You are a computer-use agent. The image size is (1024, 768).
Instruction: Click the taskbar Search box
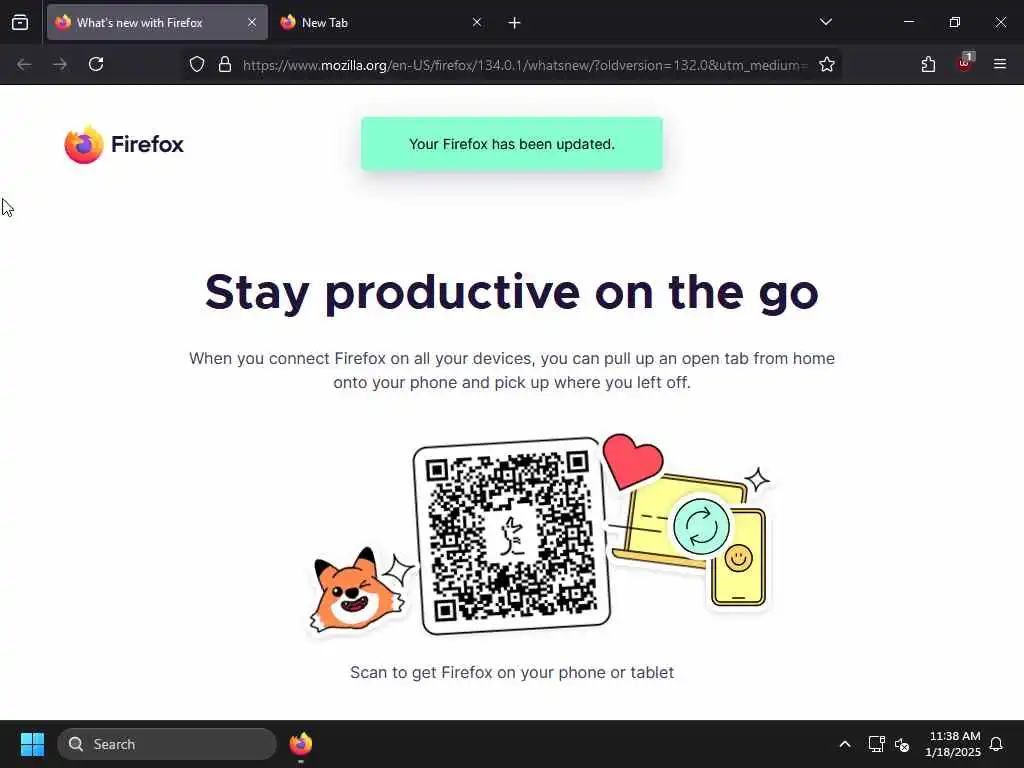(x=167, y=744)
